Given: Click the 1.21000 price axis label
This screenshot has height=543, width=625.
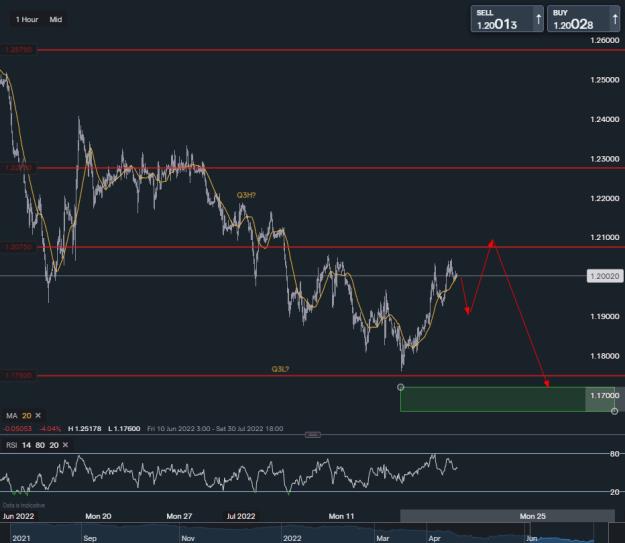Looking at the screenshot, I should point(605,237).
